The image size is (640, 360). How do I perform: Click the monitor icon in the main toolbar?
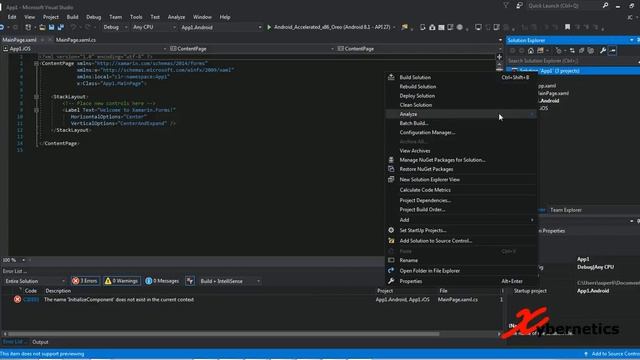pyautogui.click(x=478, y=27)
